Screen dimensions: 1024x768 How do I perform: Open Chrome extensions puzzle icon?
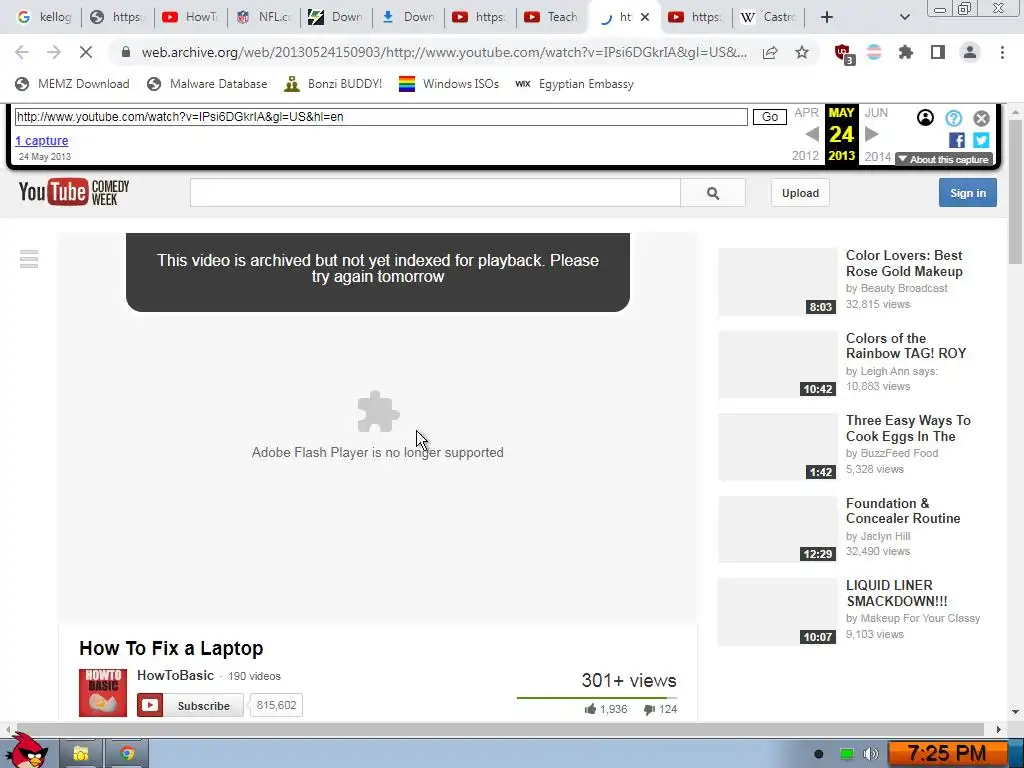pyautogui.click(x=906, y=52)
